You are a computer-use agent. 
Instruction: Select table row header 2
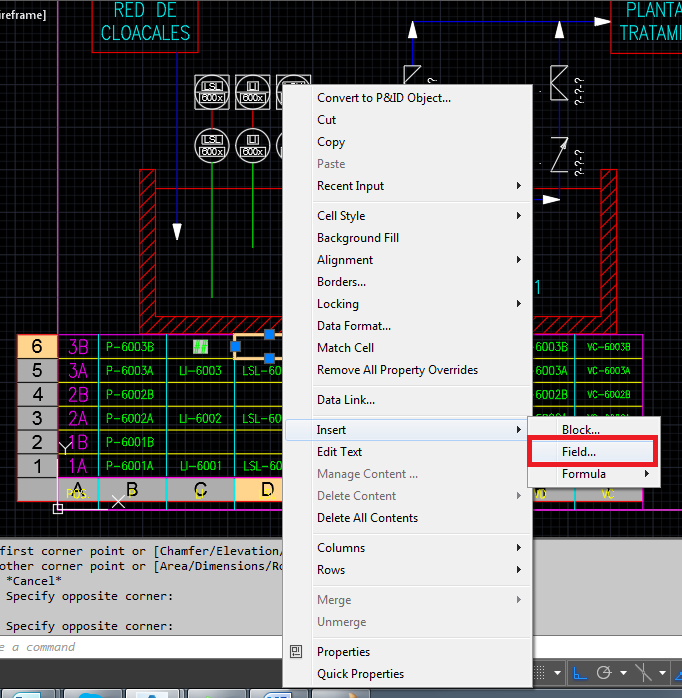(37, 442)
